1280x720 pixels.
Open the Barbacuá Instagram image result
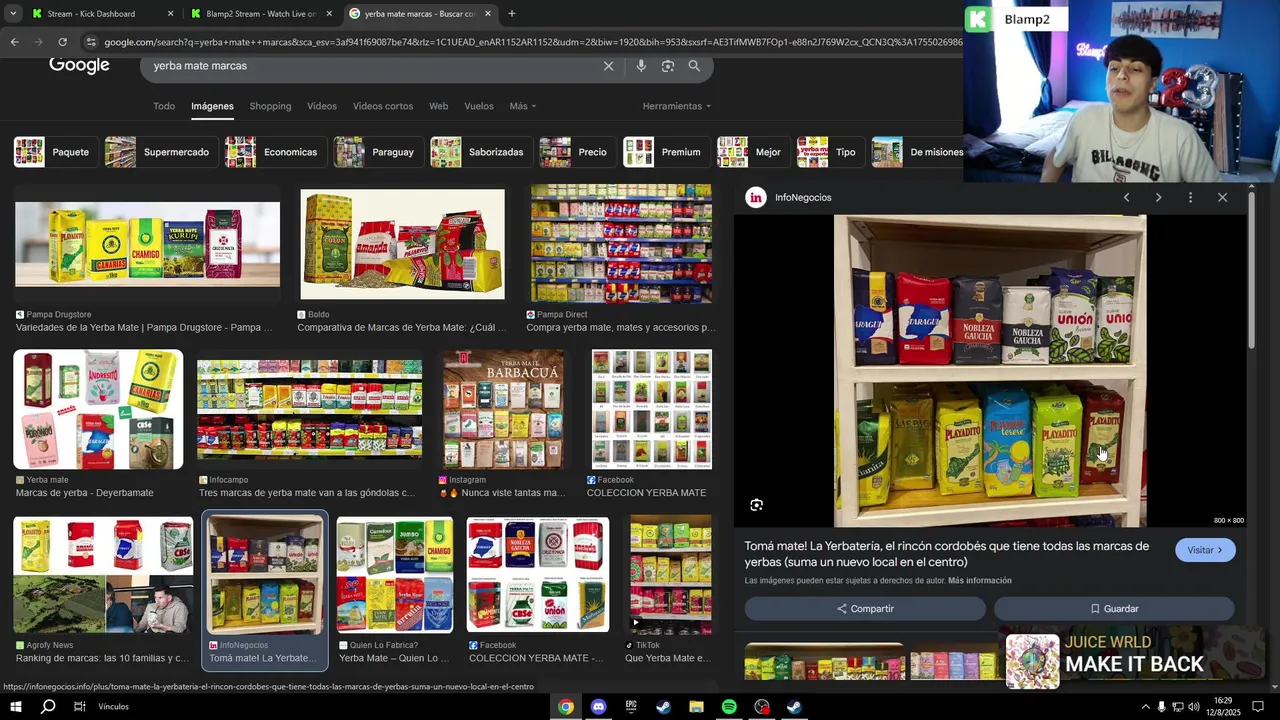[503, 409]
